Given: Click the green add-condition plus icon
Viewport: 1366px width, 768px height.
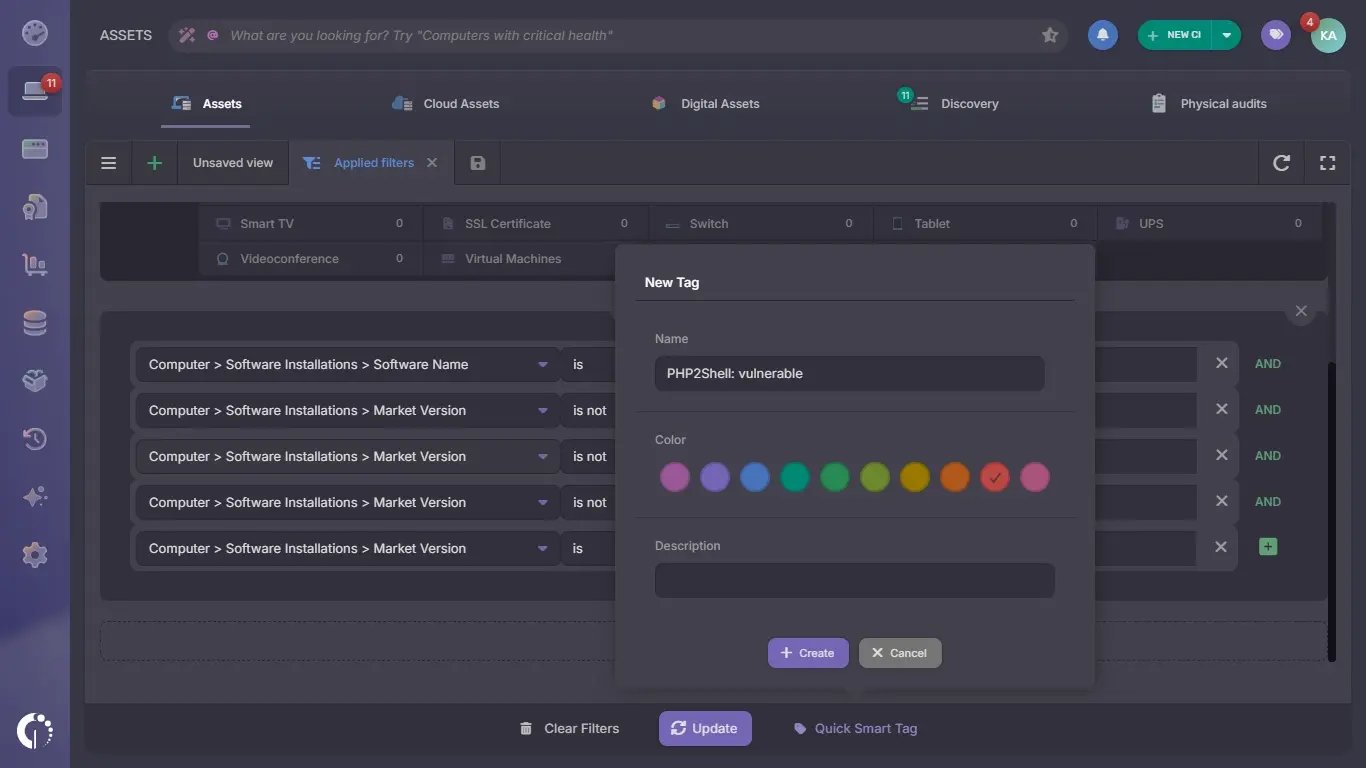Looking at the screenshot, I should [x=1268, y=547].
